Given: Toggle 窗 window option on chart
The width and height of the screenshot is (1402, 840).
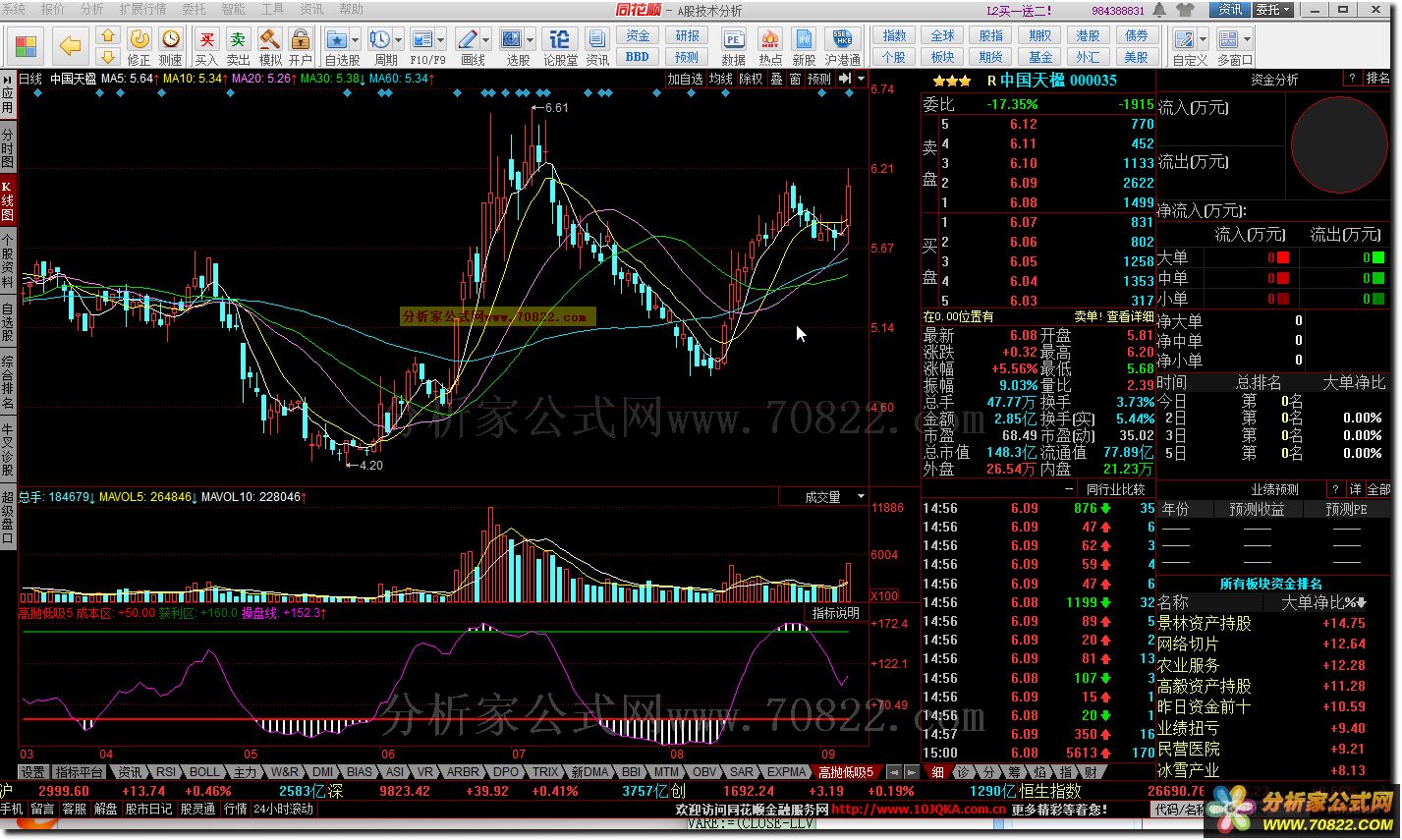Looking at the screenshot, I should pyautogui.click(x=795, y=79).
